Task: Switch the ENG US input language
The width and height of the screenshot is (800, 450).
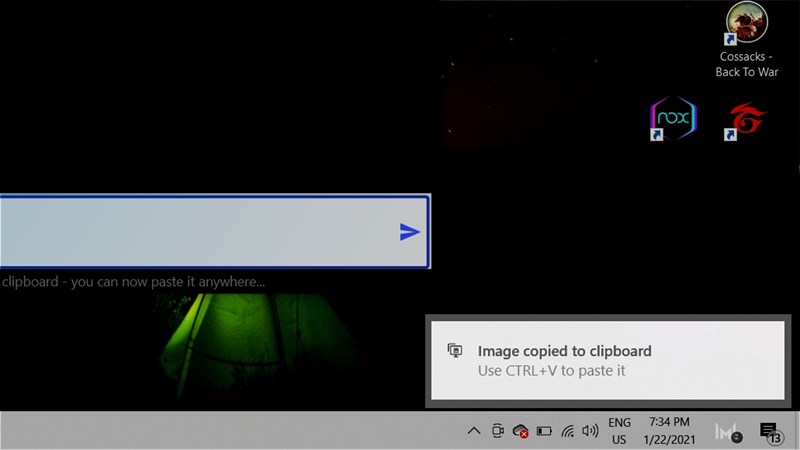Action: click(619, 431)
